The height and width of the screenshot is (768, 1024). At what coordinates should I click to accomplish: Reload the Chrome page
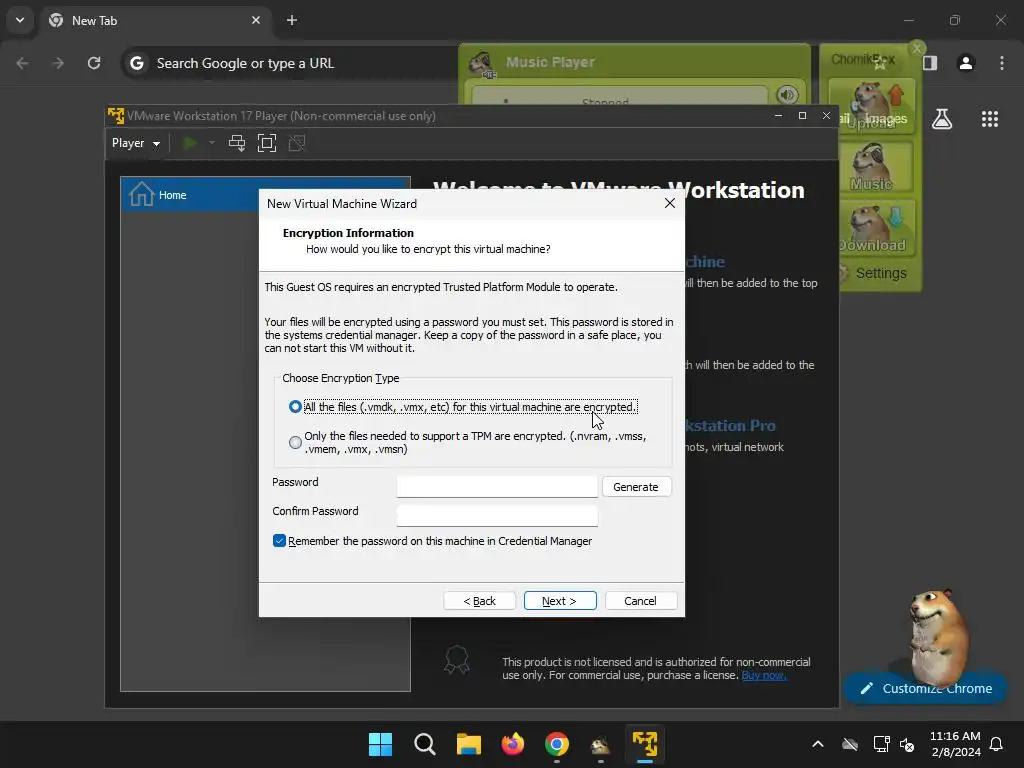coord(94,63)
